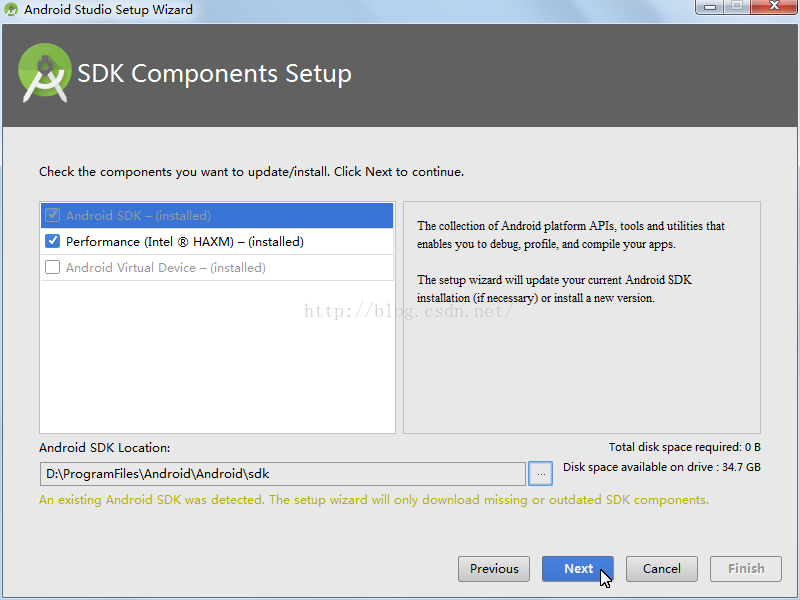This screenshot has width=800, height=600.
Task: Click the component description text panel
Action: coord(581,317)
